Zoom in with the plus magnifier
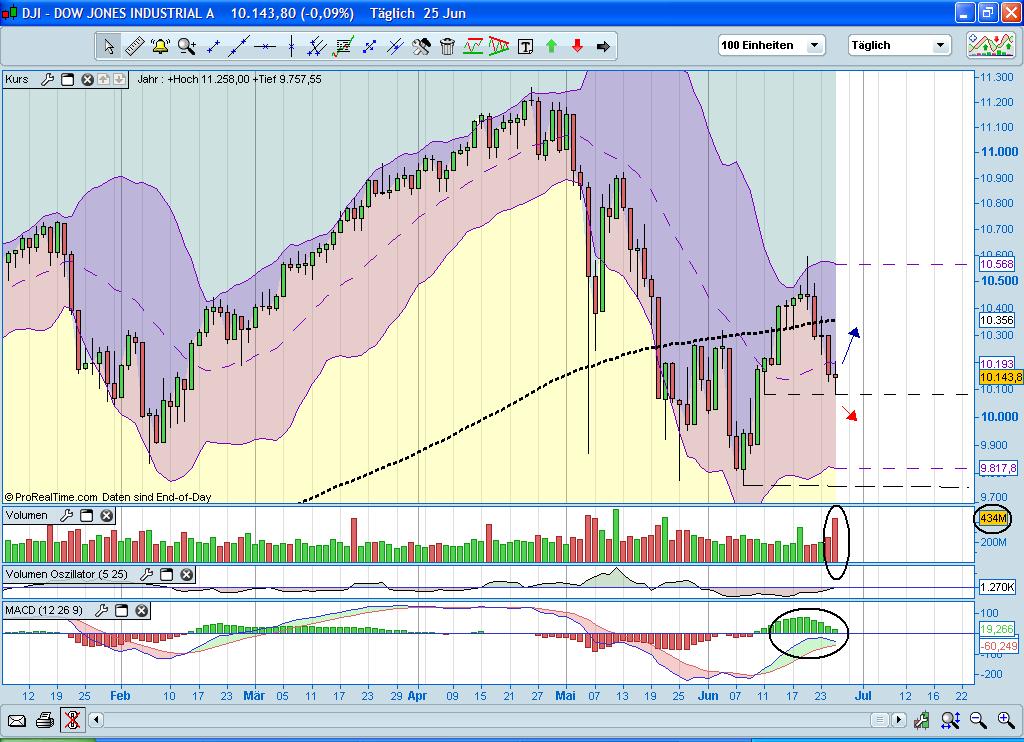The image size is (1024, 742). click(1006, 720)
